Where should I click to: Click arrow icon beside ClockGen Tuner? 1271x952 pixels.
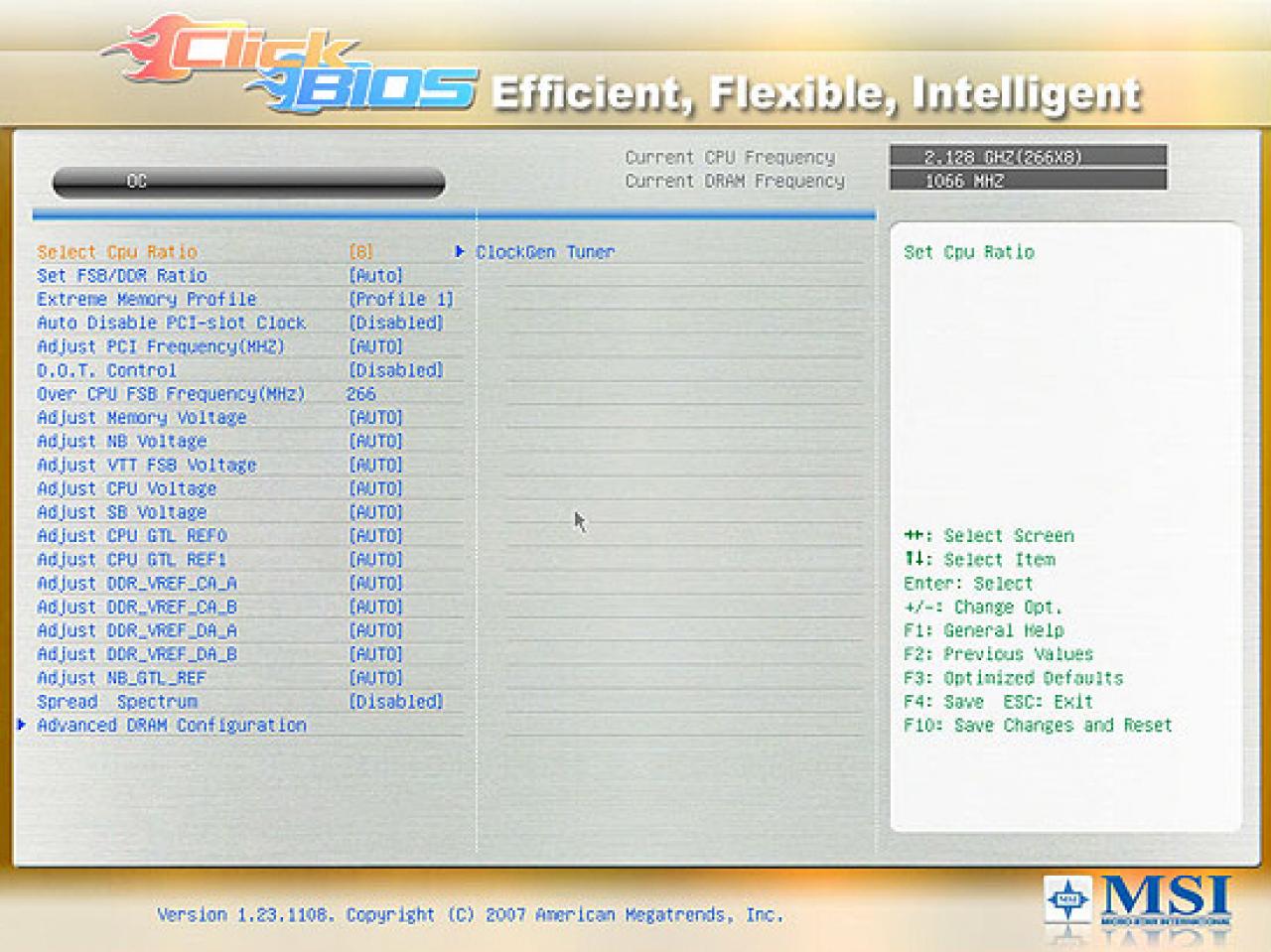pyautogui.click(x=460, y=252)
